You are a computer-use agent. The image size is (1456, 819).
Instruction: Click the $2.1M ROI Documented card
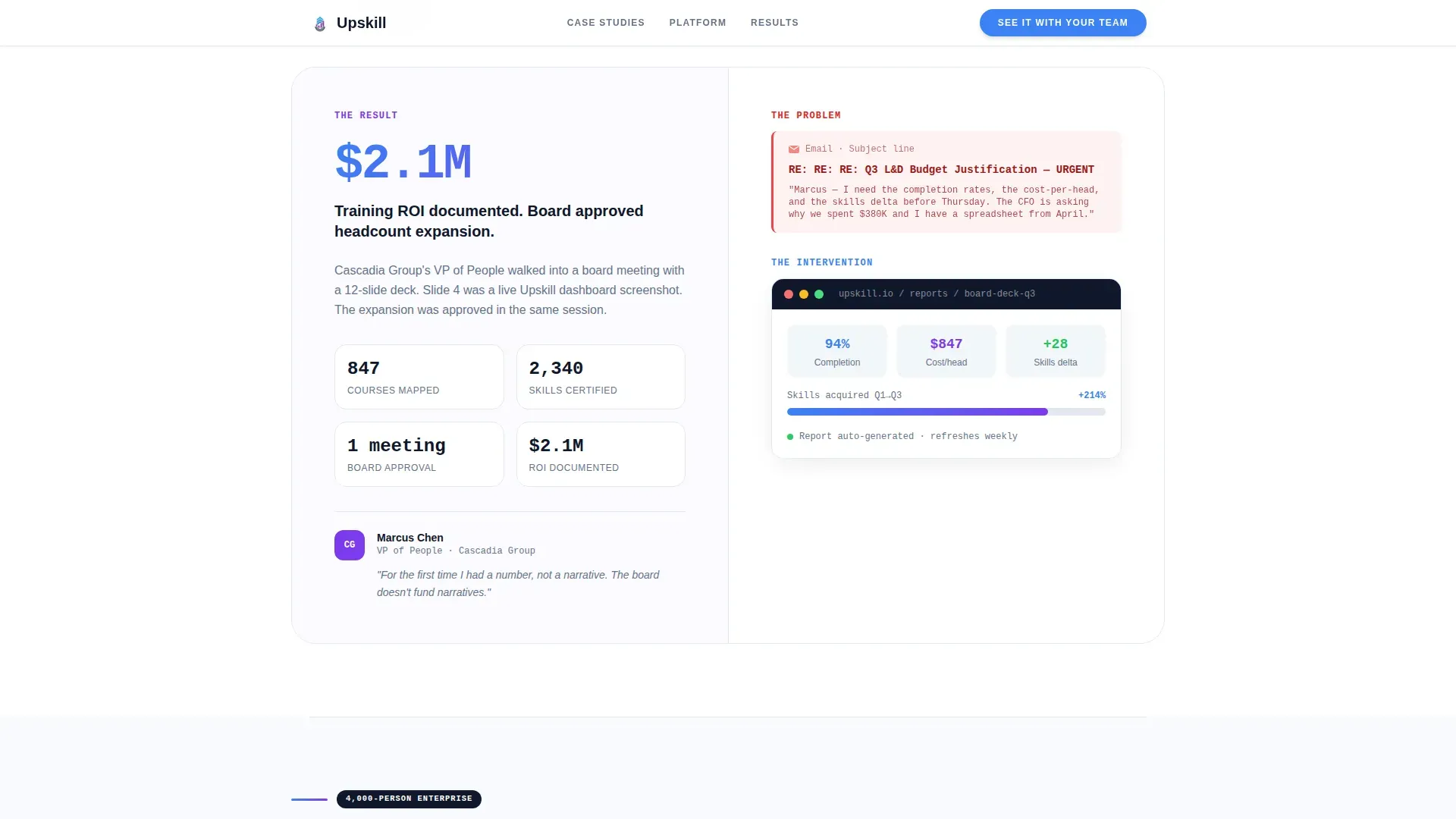tap(601, 454)
